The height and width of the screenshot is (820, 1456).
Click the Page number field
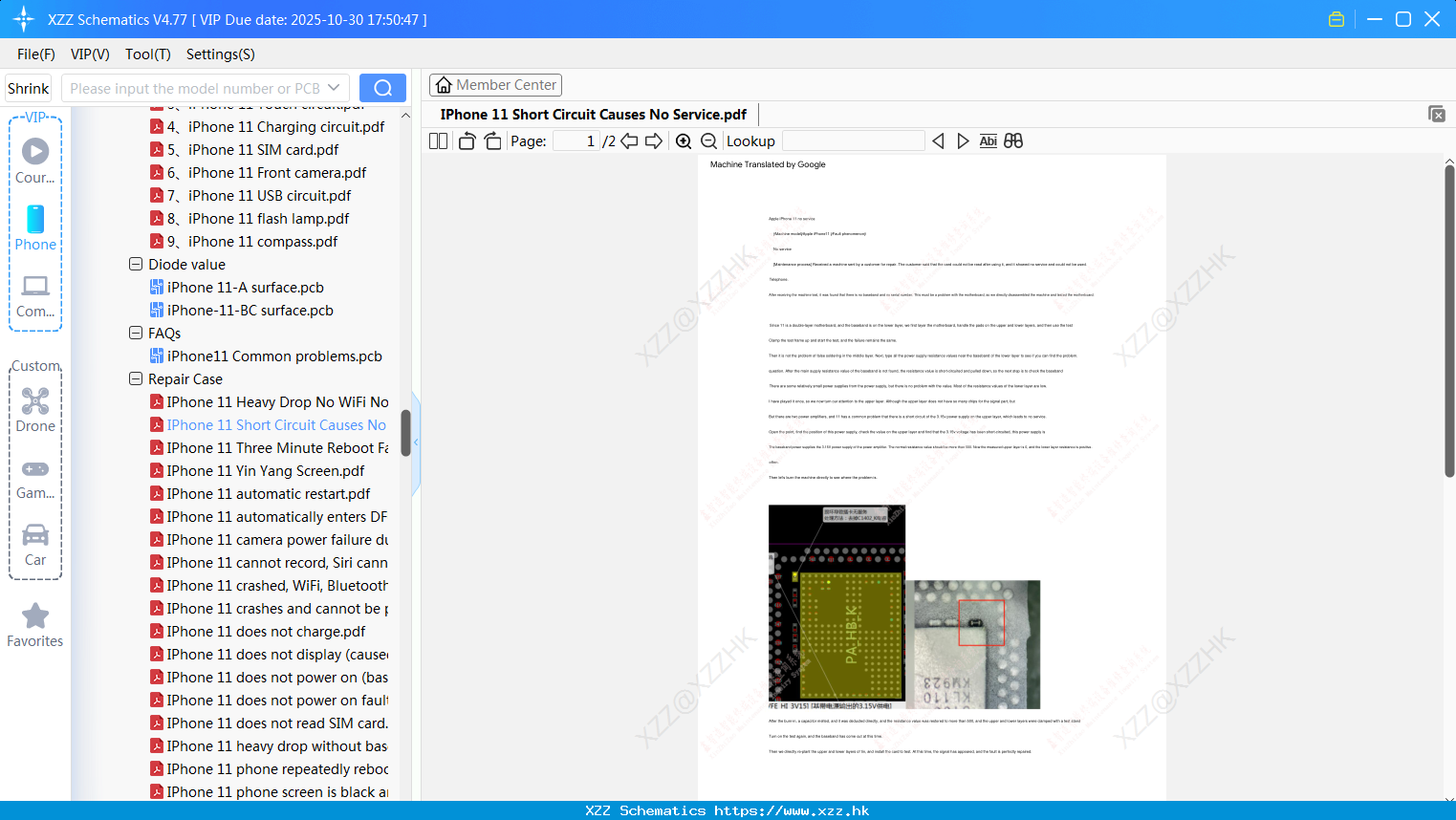[x=576, y=140]
